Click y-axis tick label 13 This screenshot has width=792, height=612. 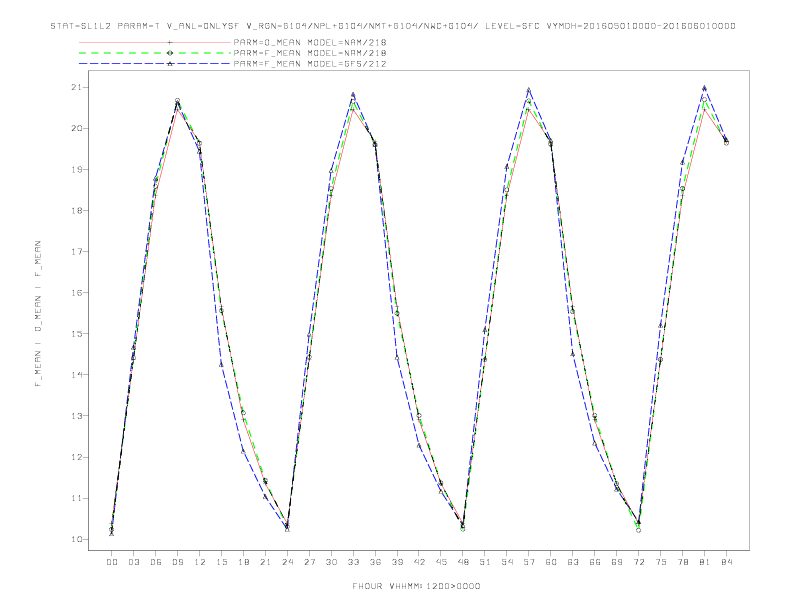[77, 416]
